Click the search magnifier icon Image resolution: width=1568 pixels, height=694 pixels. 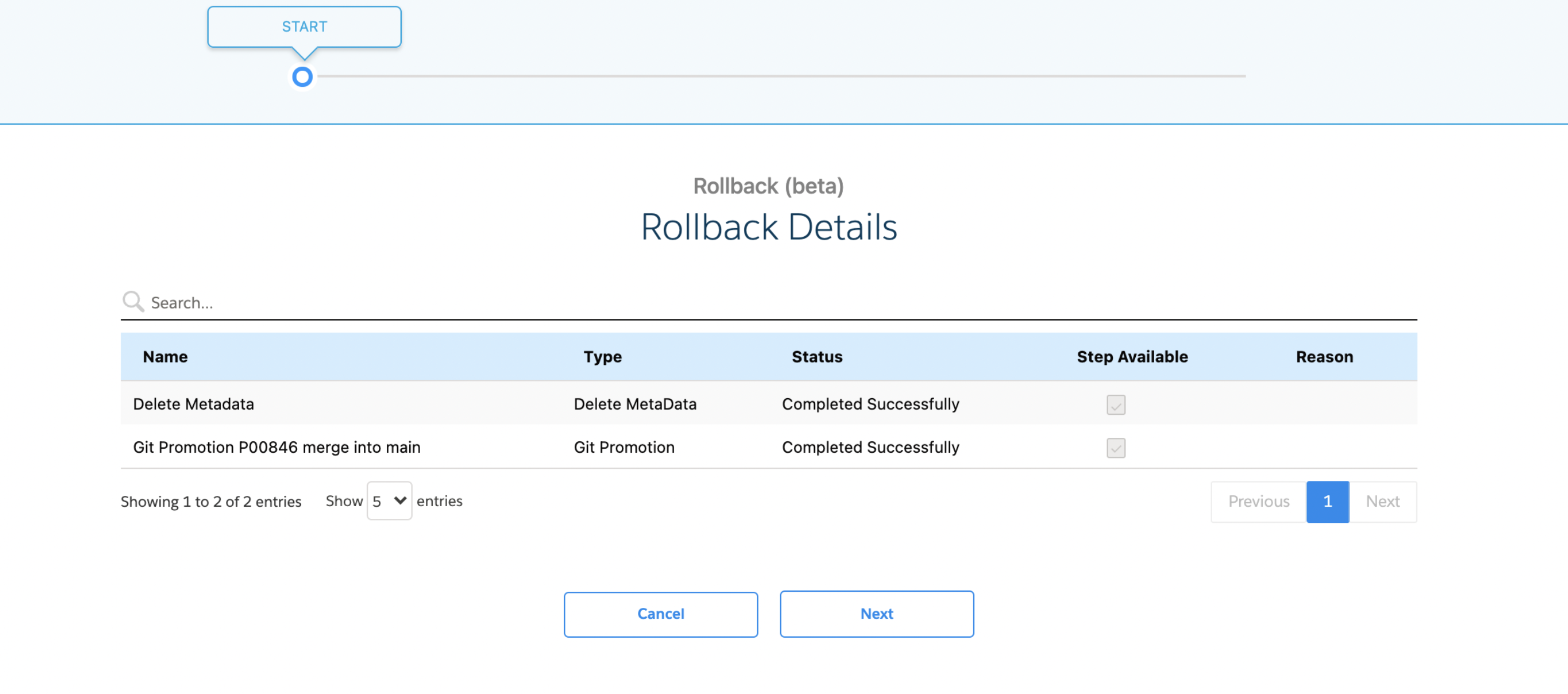(133, 302)
